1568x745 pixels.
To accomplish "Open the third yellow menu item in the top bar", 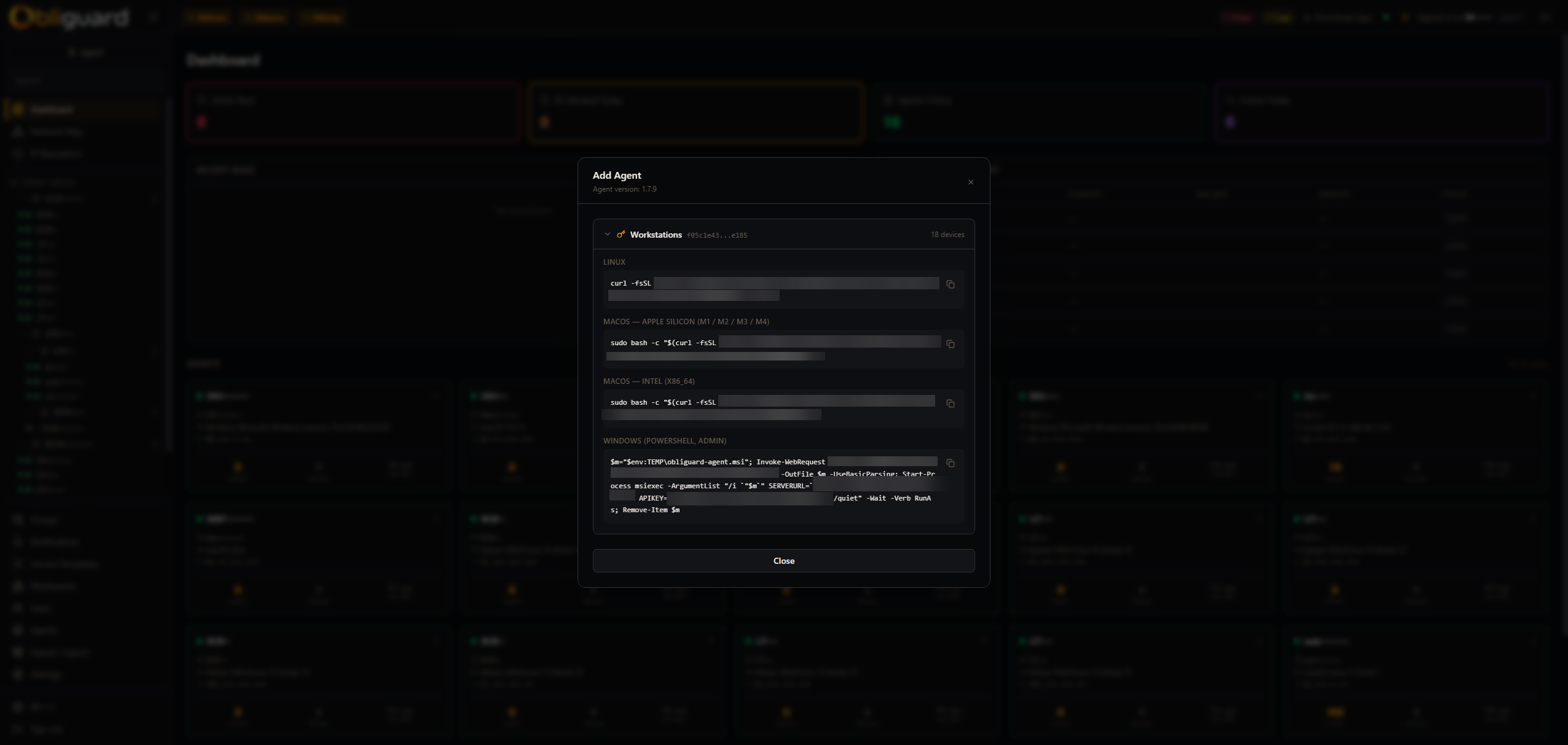I will tap(323, 17).
